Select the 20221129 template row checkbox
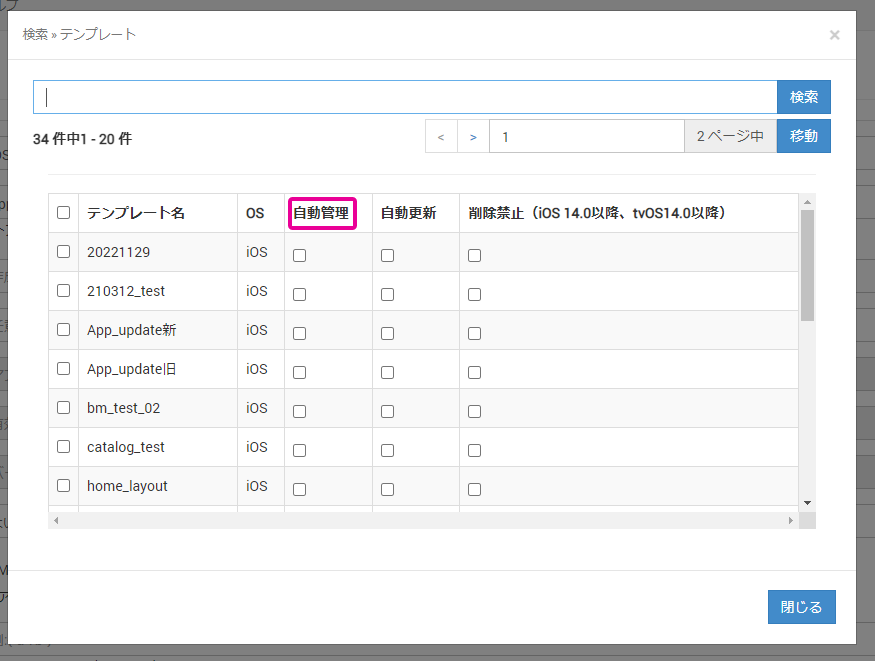875x661 pixels. coord(64,252)
